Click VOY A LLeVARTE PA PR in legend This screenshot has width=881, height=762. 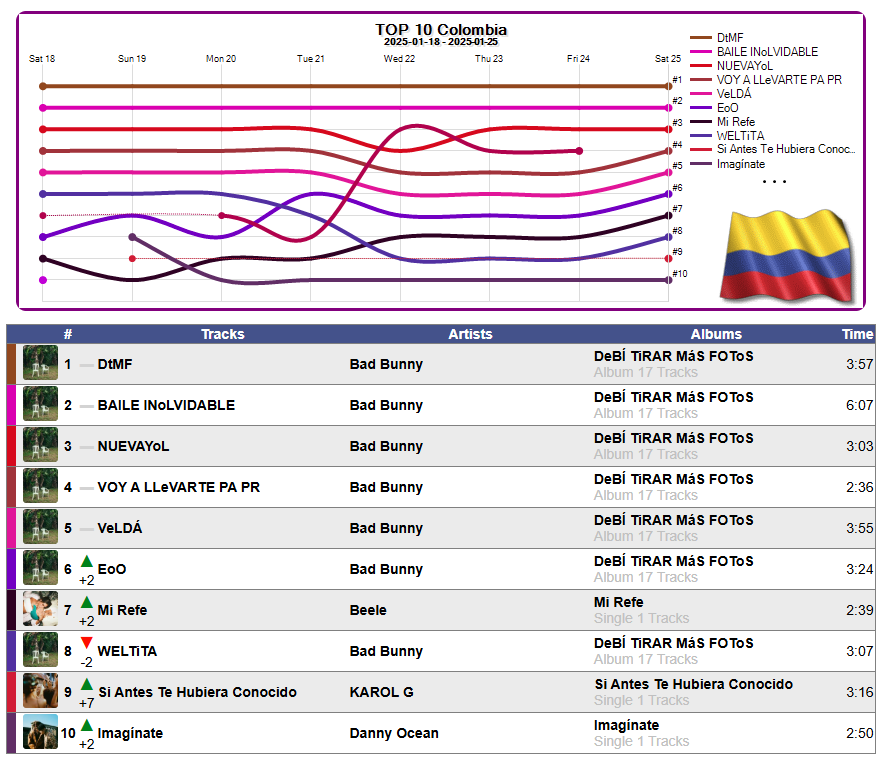point(779,80)
